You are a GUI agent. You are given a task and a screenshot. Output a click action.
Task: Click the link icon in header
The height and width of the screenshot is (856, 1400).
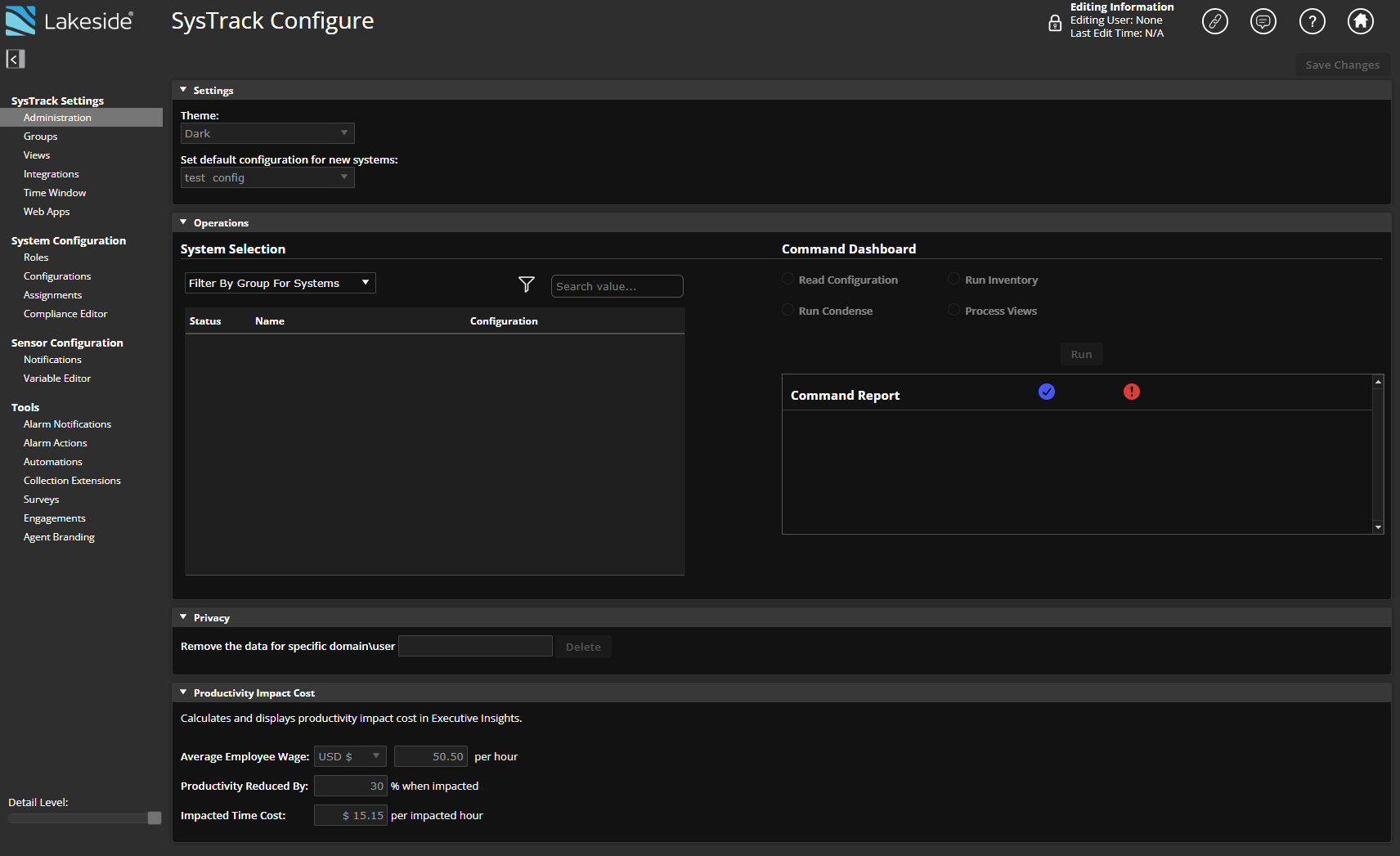pyautogui.click(x=1214, y=21)
